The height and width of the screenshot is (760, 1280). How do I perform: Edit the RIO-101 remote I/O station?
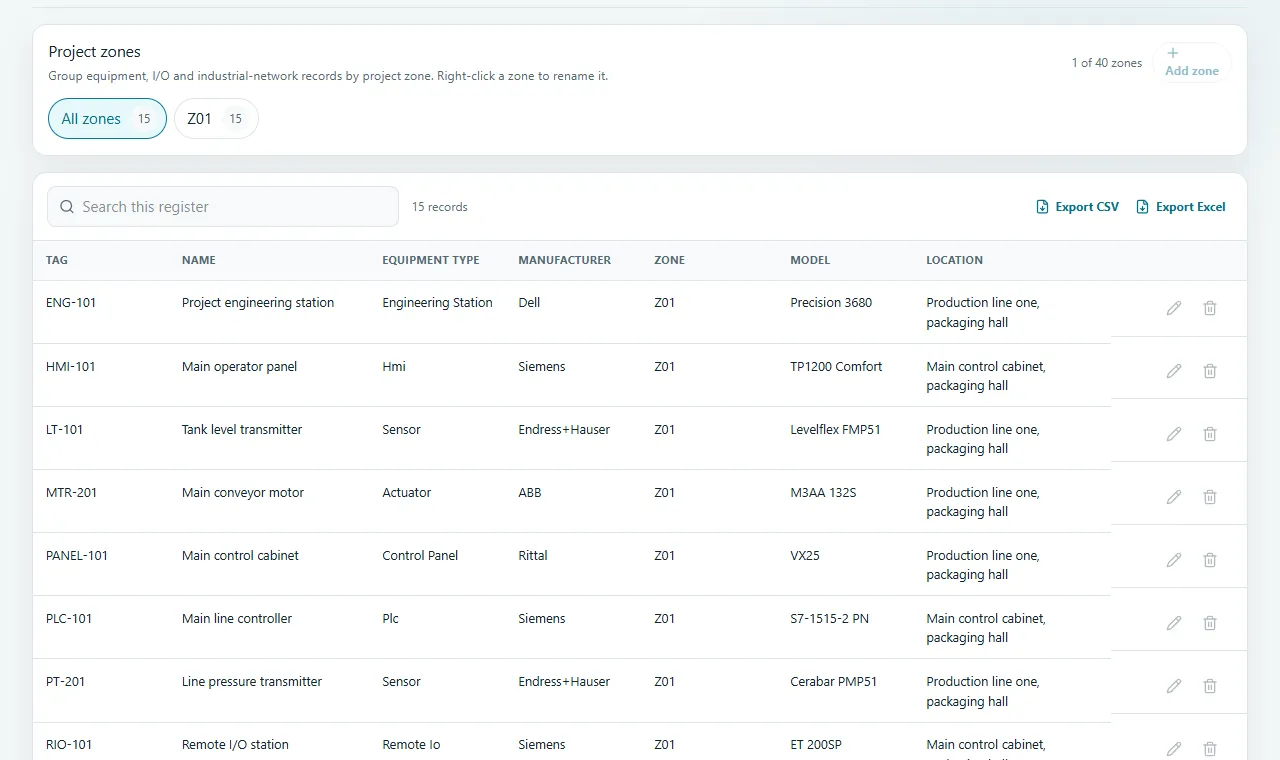click(x=1174, y=748)
